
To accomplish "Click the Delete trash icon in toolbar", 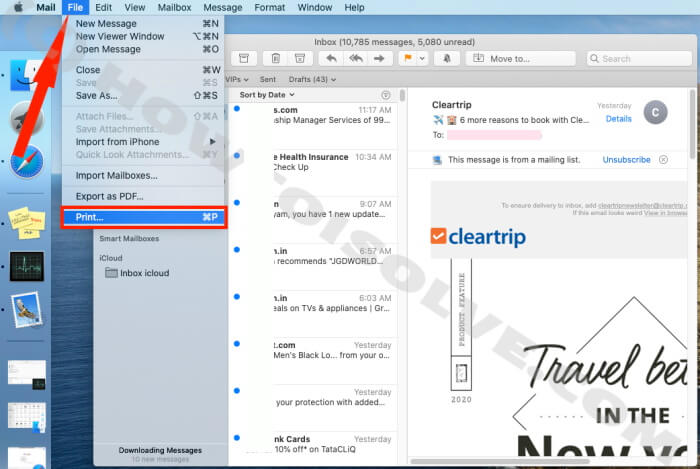I will 275,58.
